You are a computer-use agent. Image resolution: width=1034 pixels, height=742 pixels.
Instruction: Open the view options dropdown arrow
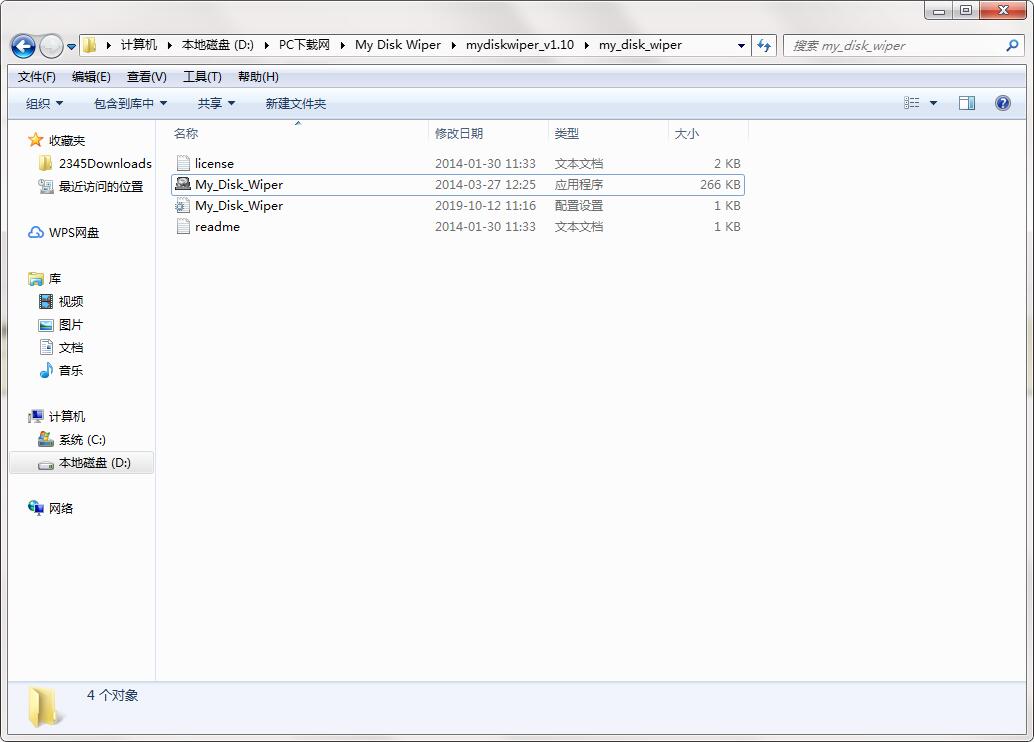(x=933, y=103)
